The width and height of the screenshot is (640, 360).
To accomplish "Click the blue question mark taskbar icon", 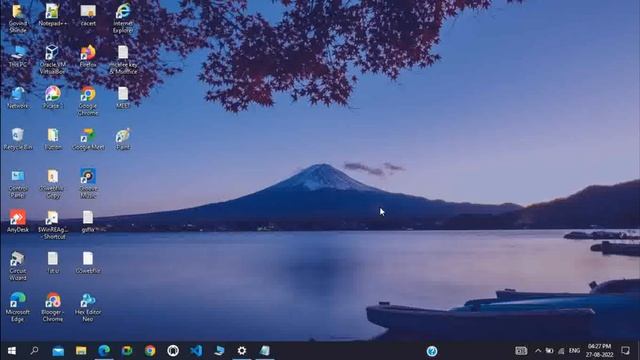I will coord(432,351).
